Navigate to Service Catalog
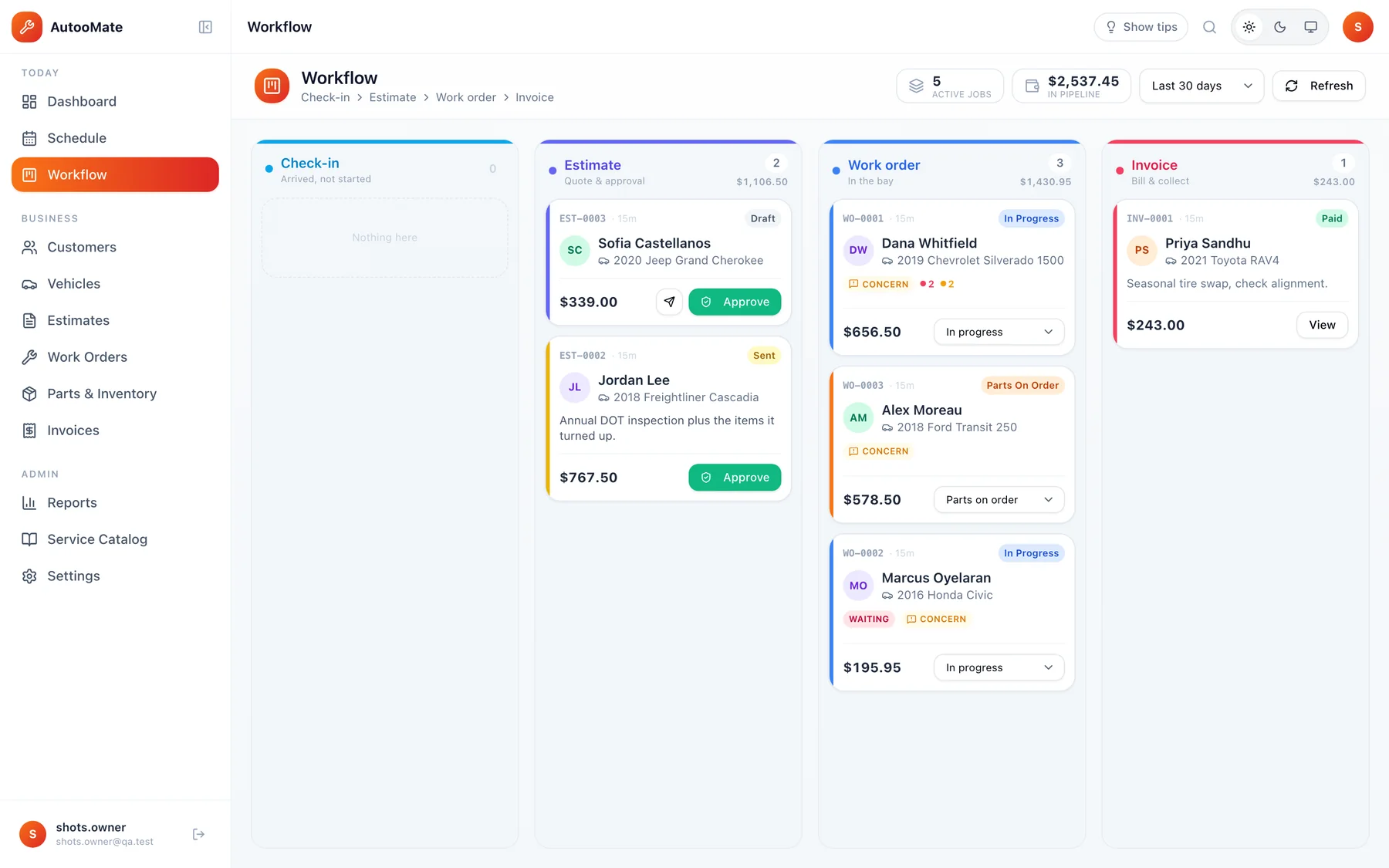The image size is (1389, 868). click(x=115, y=539)
